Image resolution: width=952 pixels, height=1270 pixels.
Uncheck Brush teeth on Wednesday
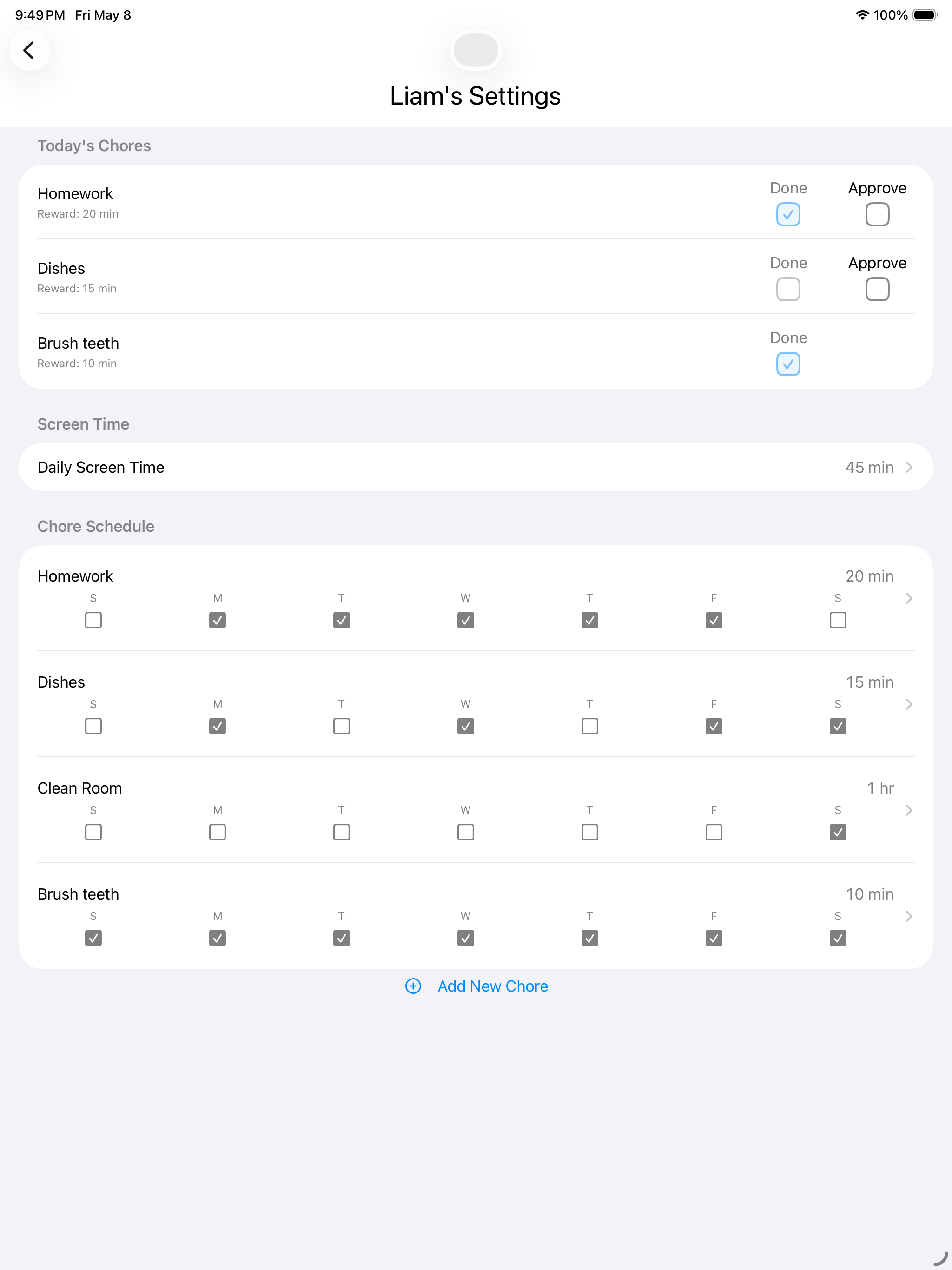465,938
